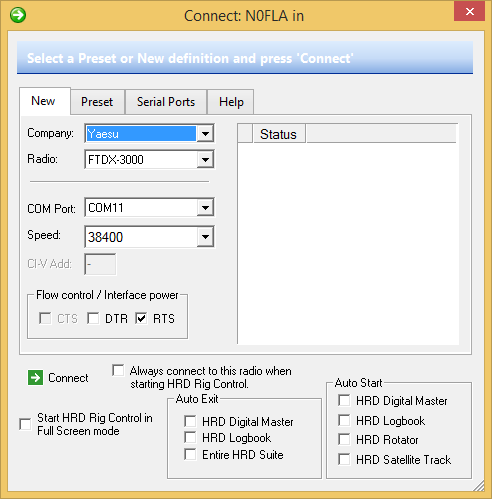This screenshot has width=504, height=499.
Task: Click the 'Radio:' label
Action: (42, 159)
